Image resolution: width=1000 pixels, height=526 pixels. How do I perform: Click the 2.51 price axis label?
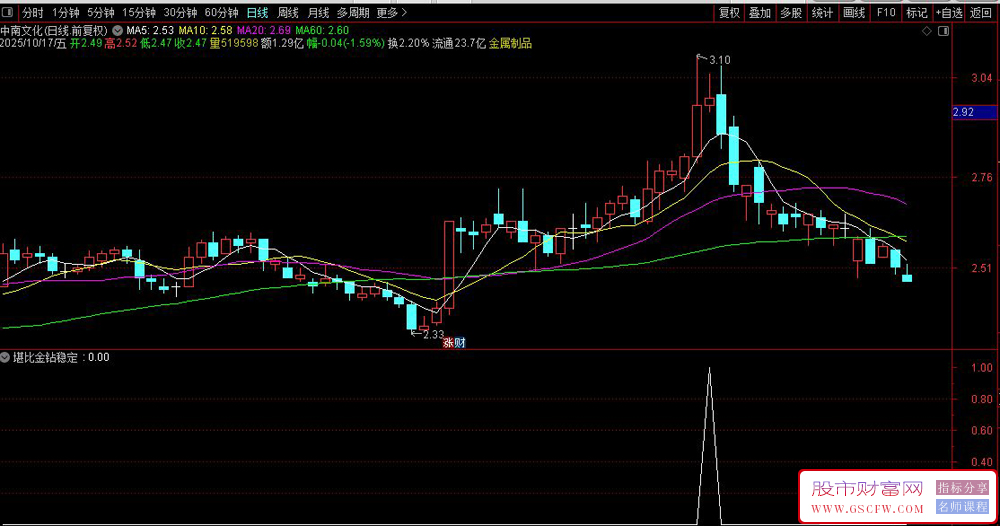[982, 268]
